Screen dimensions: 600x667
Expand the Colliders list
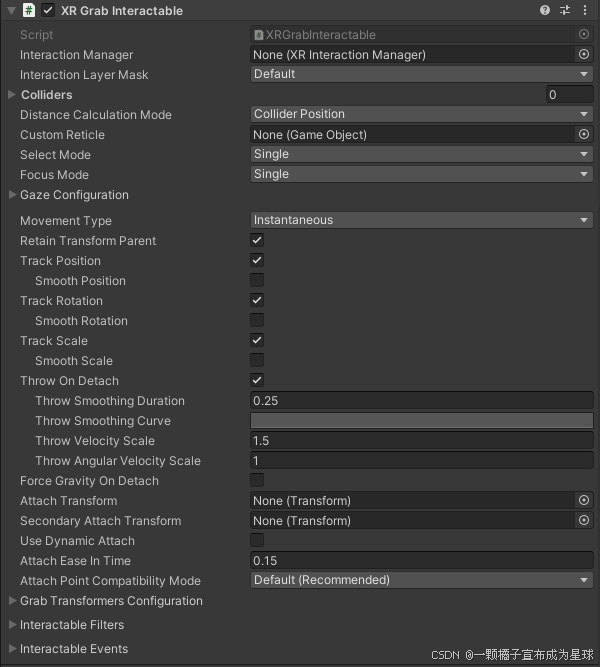12,94
